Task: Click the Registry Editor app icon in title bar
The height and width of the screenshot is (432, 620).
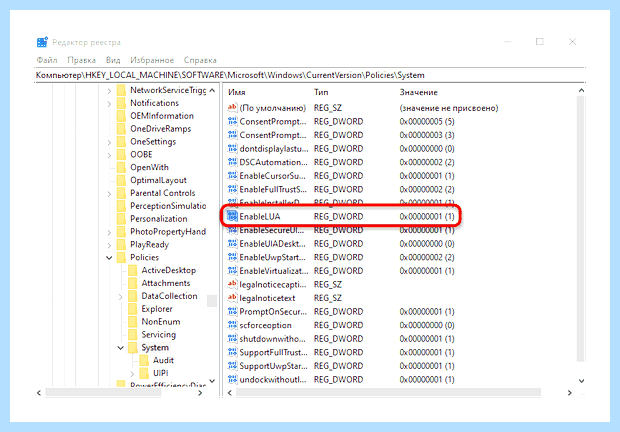Action: (42, 42)
